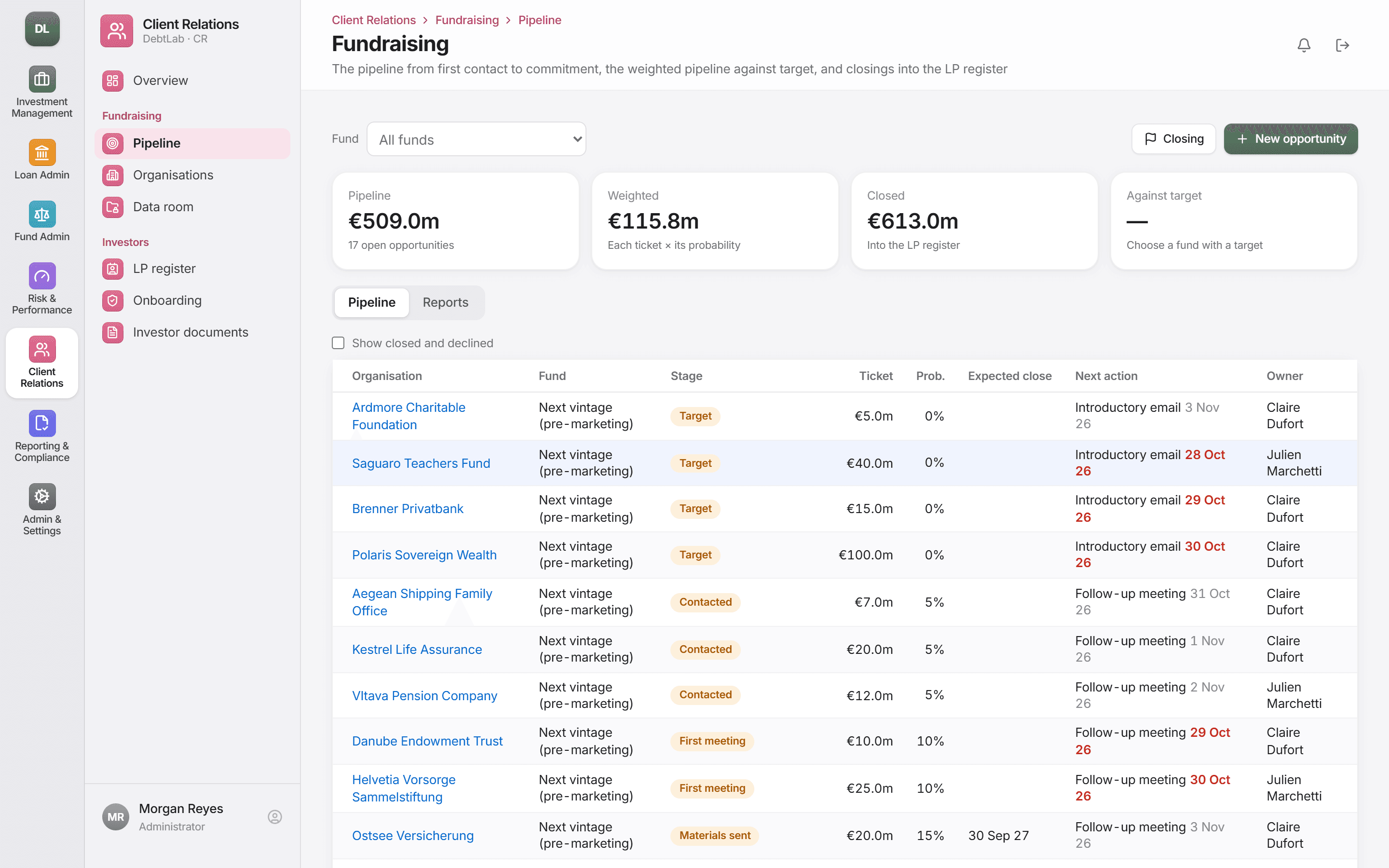Click the DL workspace avatar
Screen dimensions: 1389x868
(x=42, y=29)
